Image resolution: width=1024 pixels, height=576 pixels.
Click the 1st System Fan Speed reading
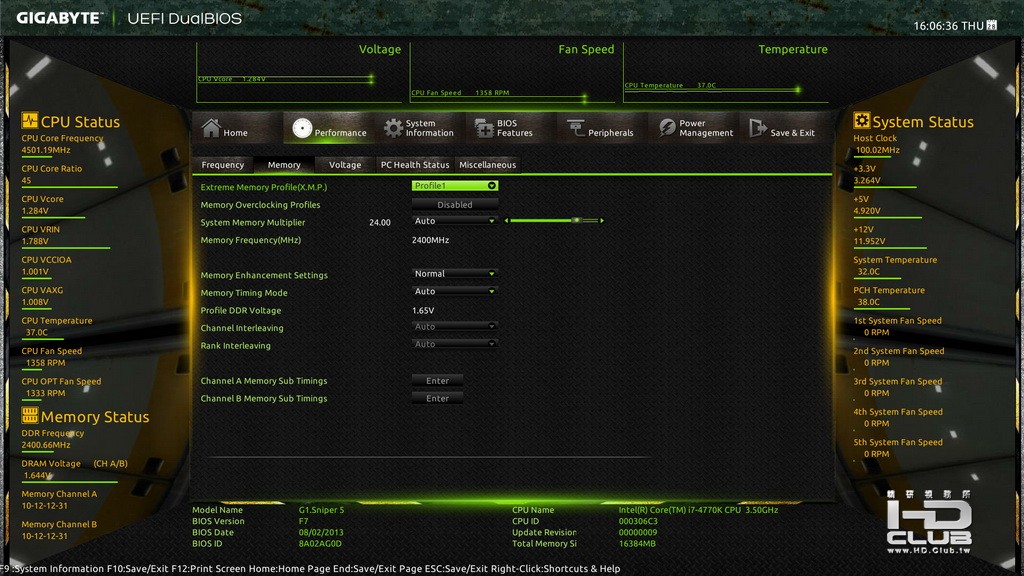[876, 332]
